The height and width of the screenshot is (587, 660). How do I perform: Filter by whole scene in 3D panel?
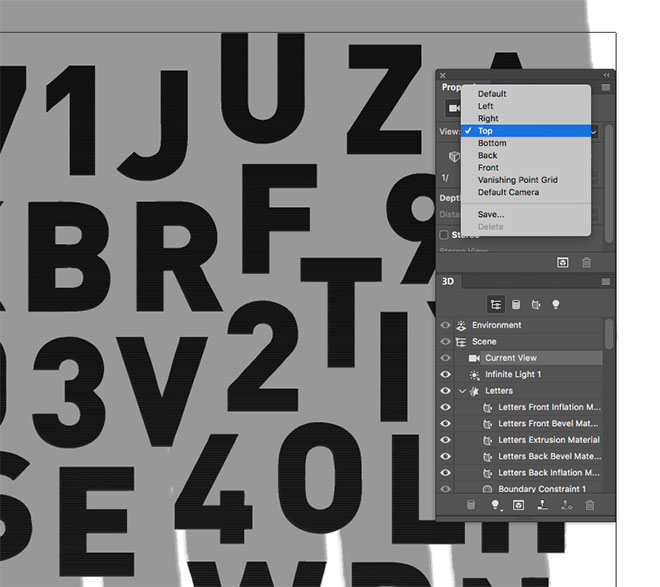(x=496, y=304)
